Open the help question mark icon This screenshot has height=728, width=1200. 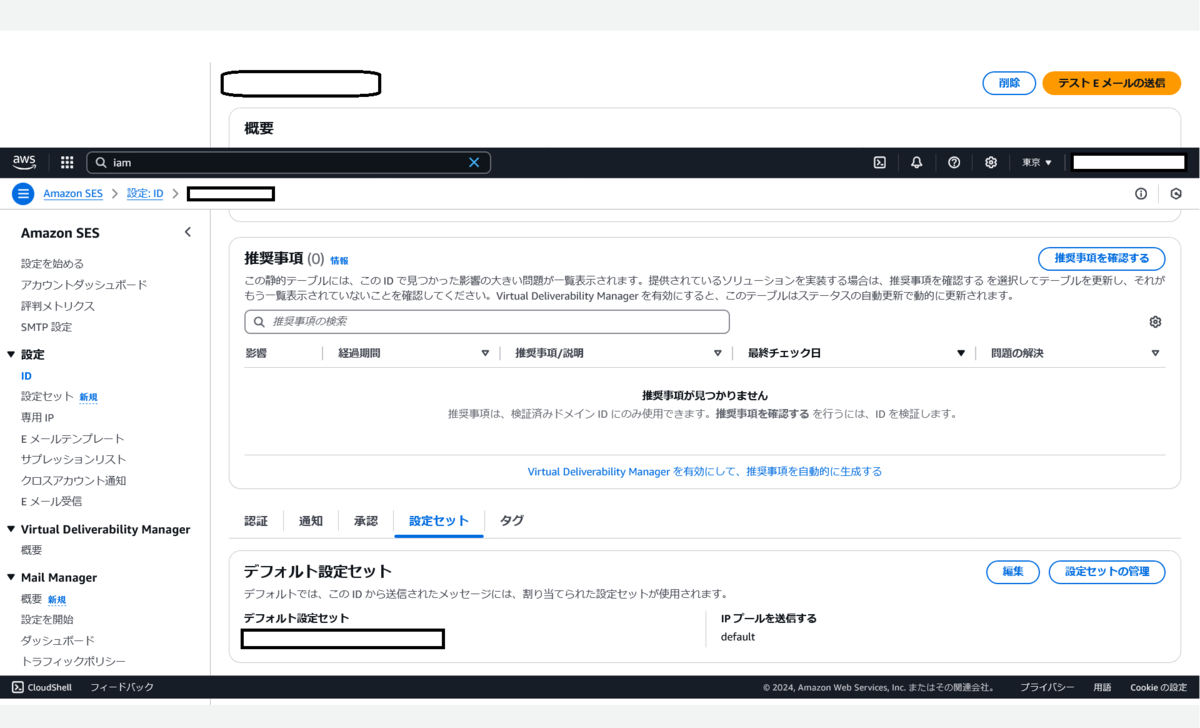click(954, 162)
